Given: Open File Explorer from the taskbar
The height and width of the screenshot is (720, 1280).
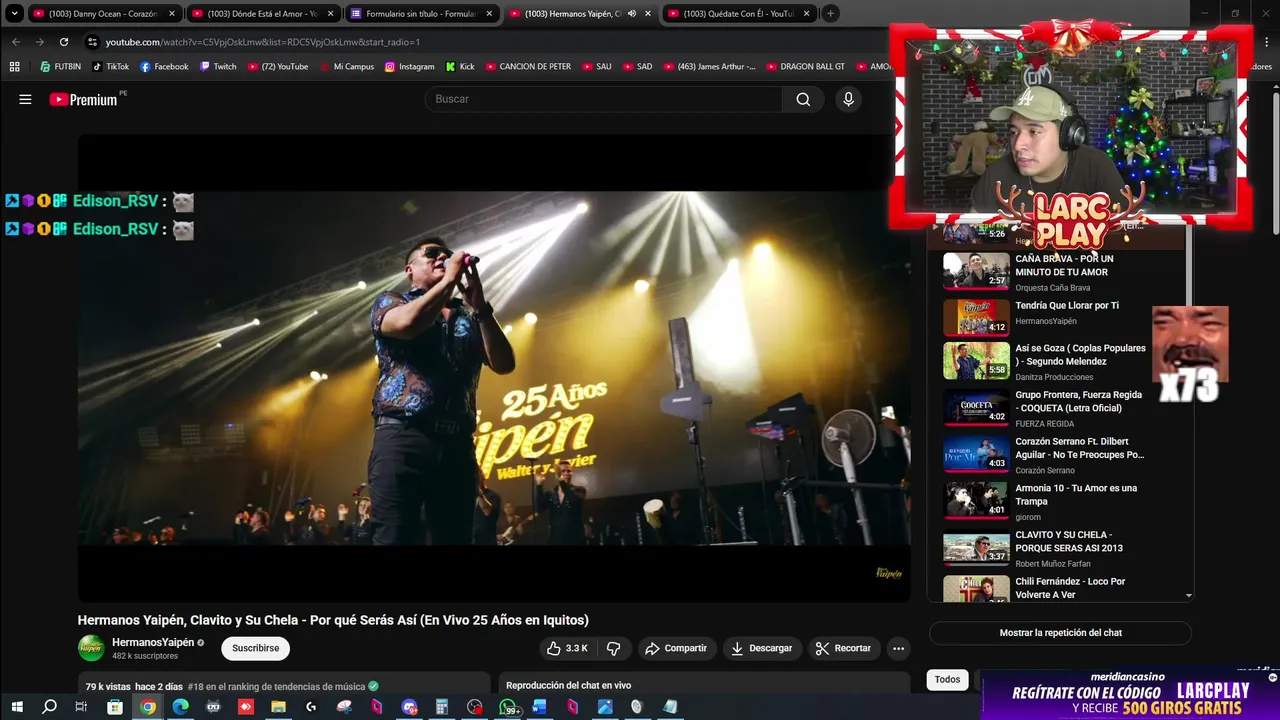Looking at the screenshot, I should (278, 707).
